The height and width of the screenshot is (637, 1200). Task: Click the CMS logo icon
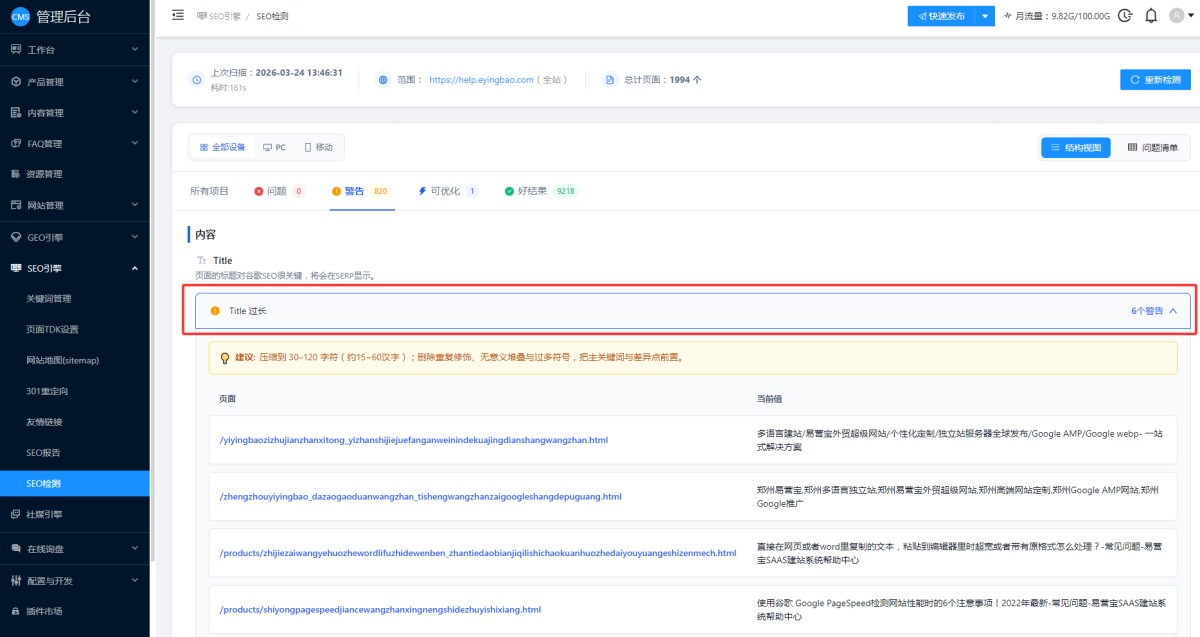(x=20, y=16)
